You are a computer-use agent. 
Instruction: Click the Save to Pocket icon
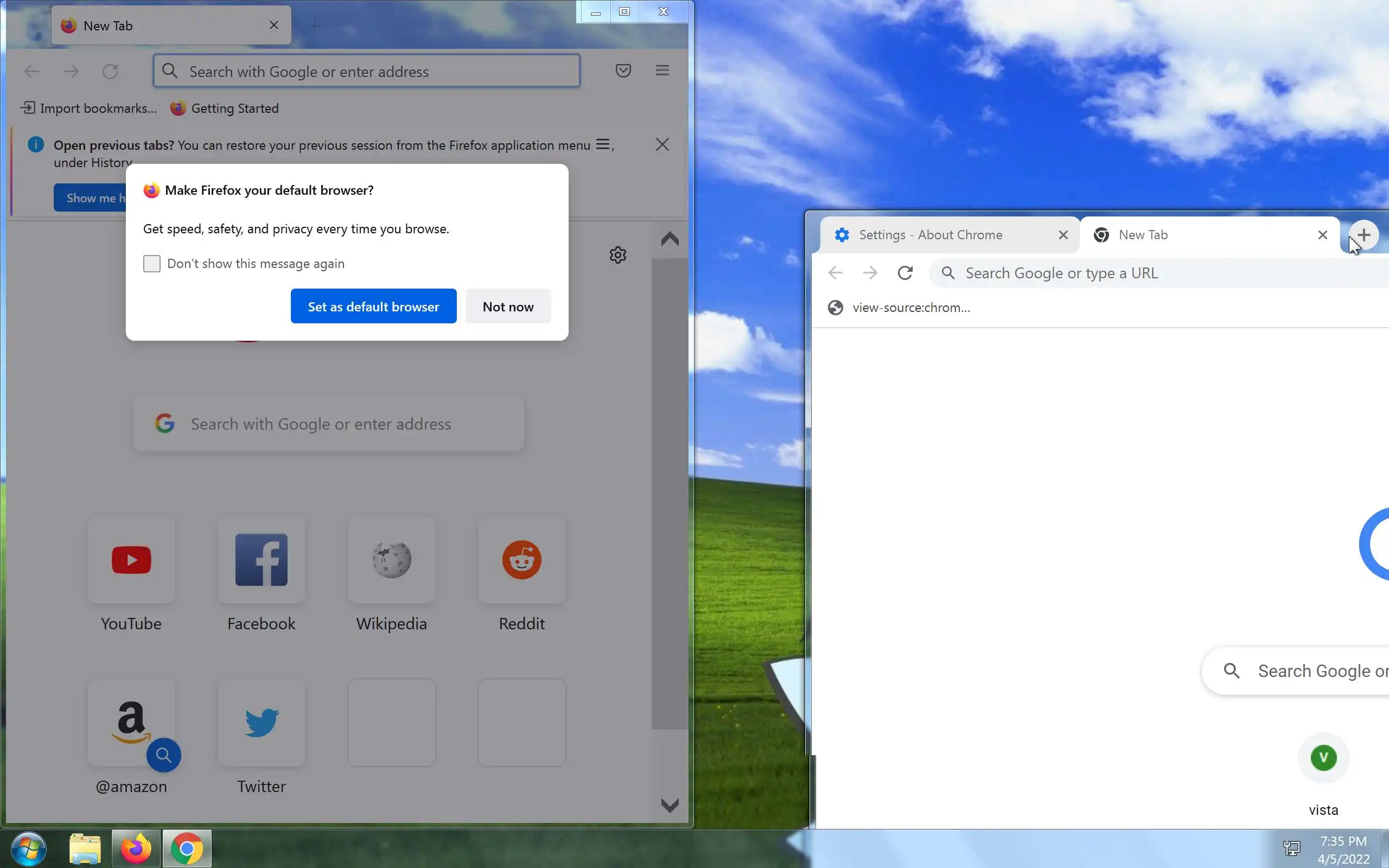[x=623, y=71]
